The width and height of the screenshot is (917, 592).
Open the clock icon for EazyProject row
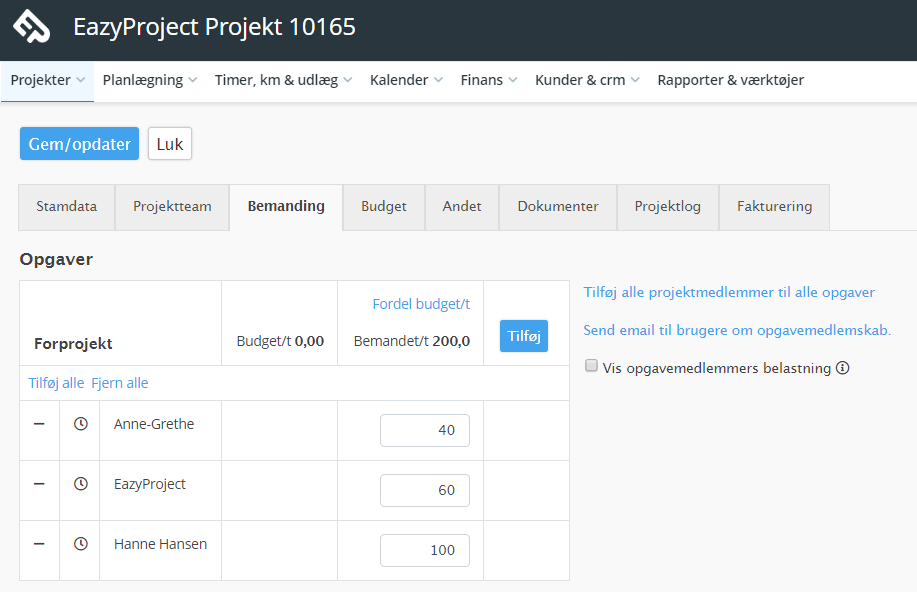pos(81,484)
